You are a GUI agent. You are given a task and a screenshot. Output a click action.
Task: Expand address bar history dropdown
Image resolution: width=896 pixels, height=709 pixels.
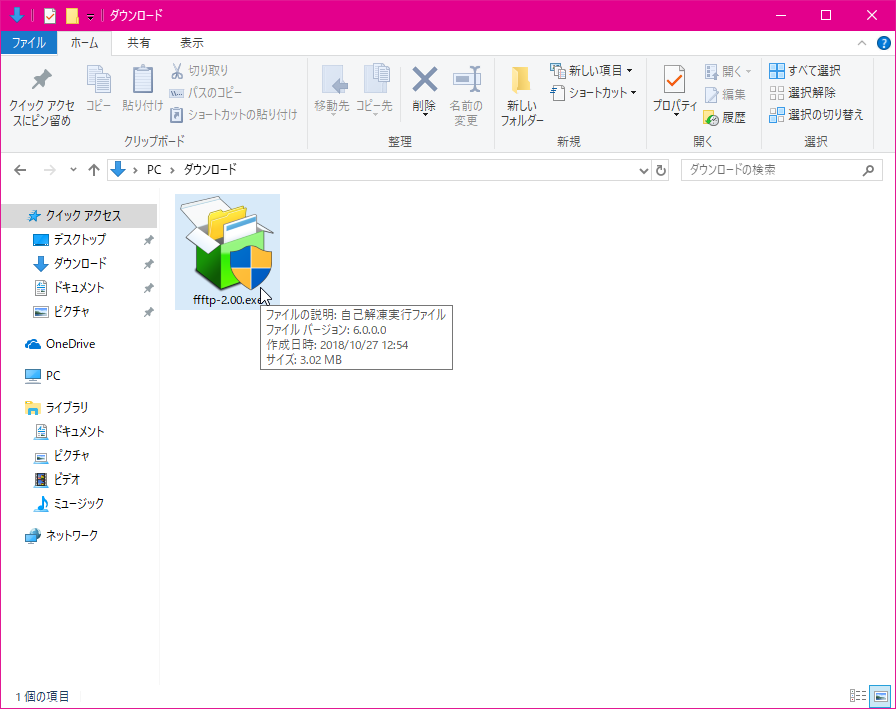click(x=643, y=170)
